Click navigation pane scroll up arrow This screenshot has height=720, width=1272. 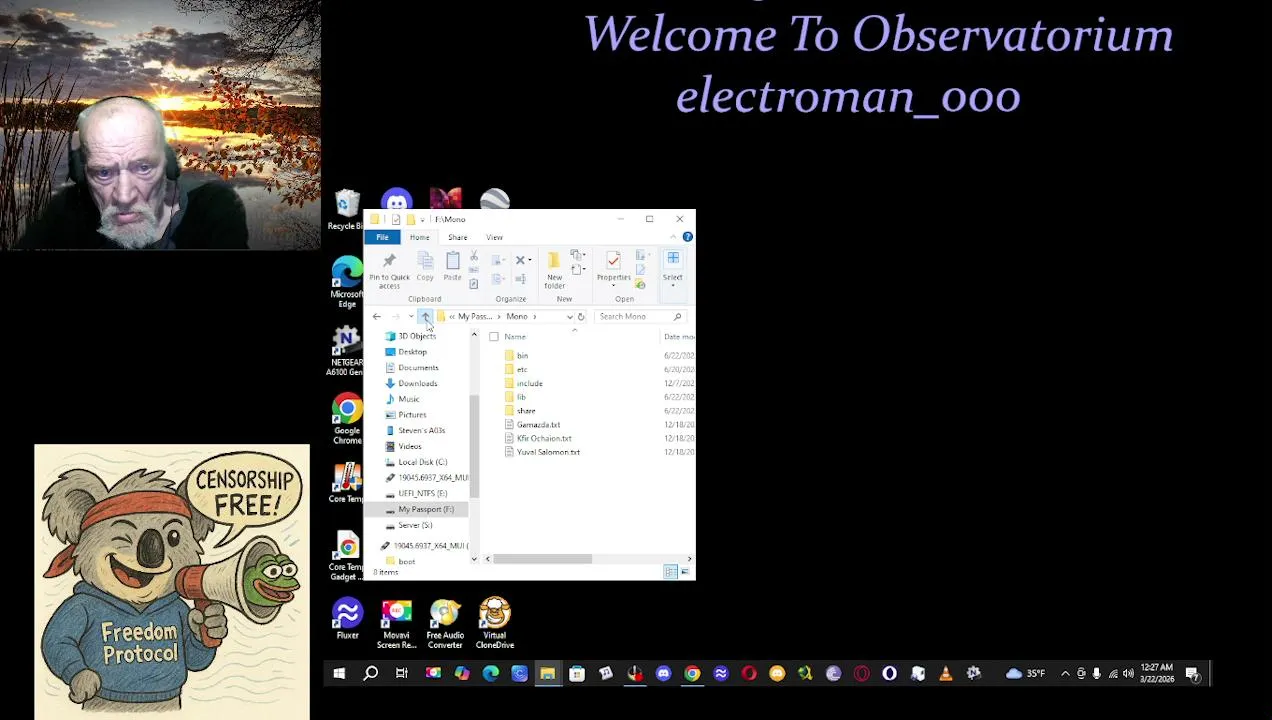[x=474, y=336]
